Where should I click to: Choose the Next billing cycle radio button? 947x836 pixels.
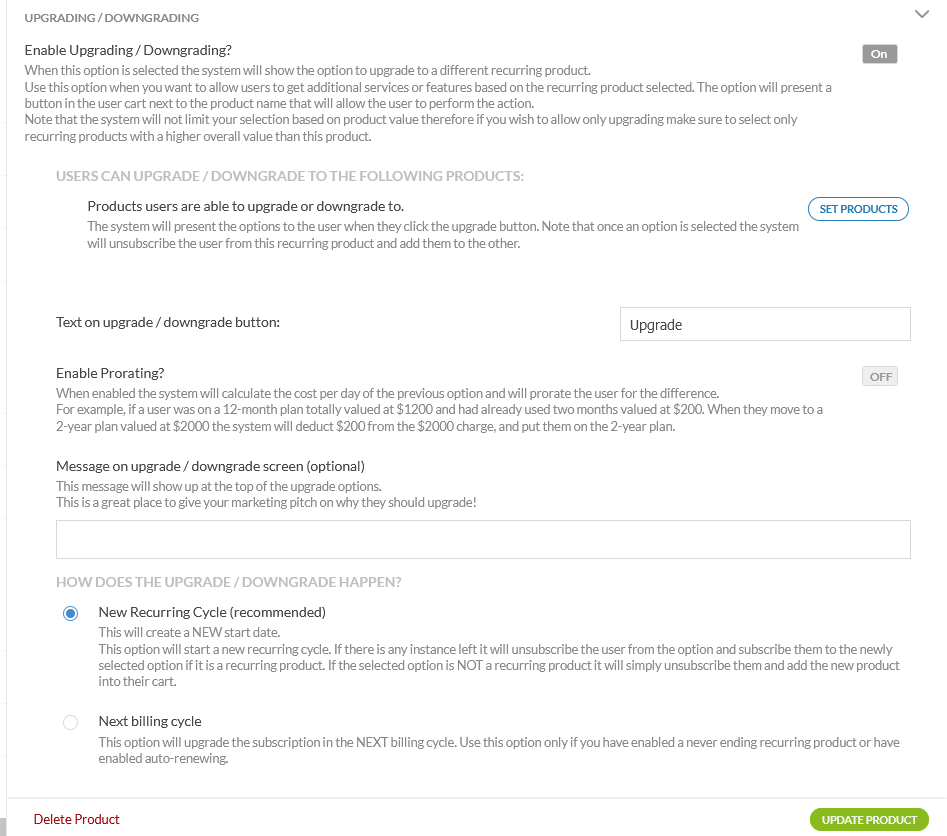[70, 722]
